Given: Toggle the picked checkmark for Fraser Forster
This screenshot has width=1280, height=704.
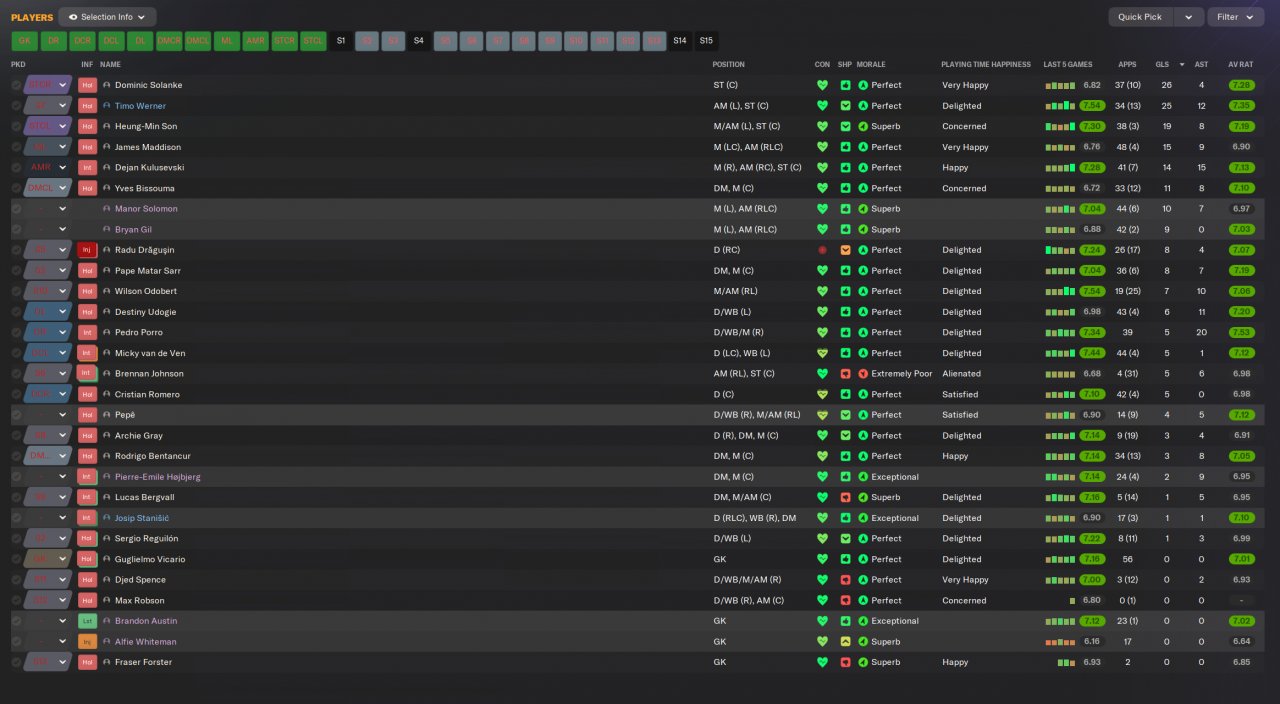Looking at the screenshot, I should coord(16,662).
